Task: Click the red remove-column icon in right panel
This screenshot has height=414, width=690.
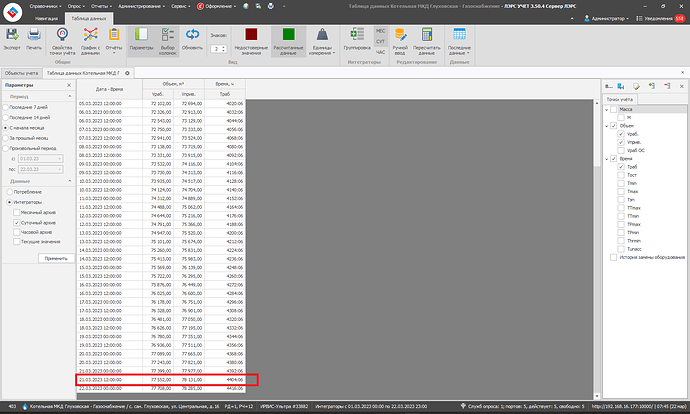Action: (x=667, y=86)
